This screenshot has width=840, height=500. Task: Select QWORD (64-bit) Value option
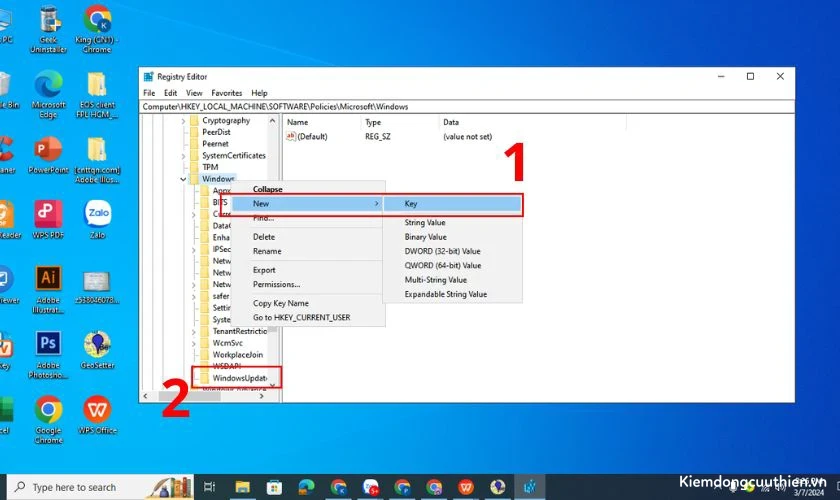click(453, 266)
